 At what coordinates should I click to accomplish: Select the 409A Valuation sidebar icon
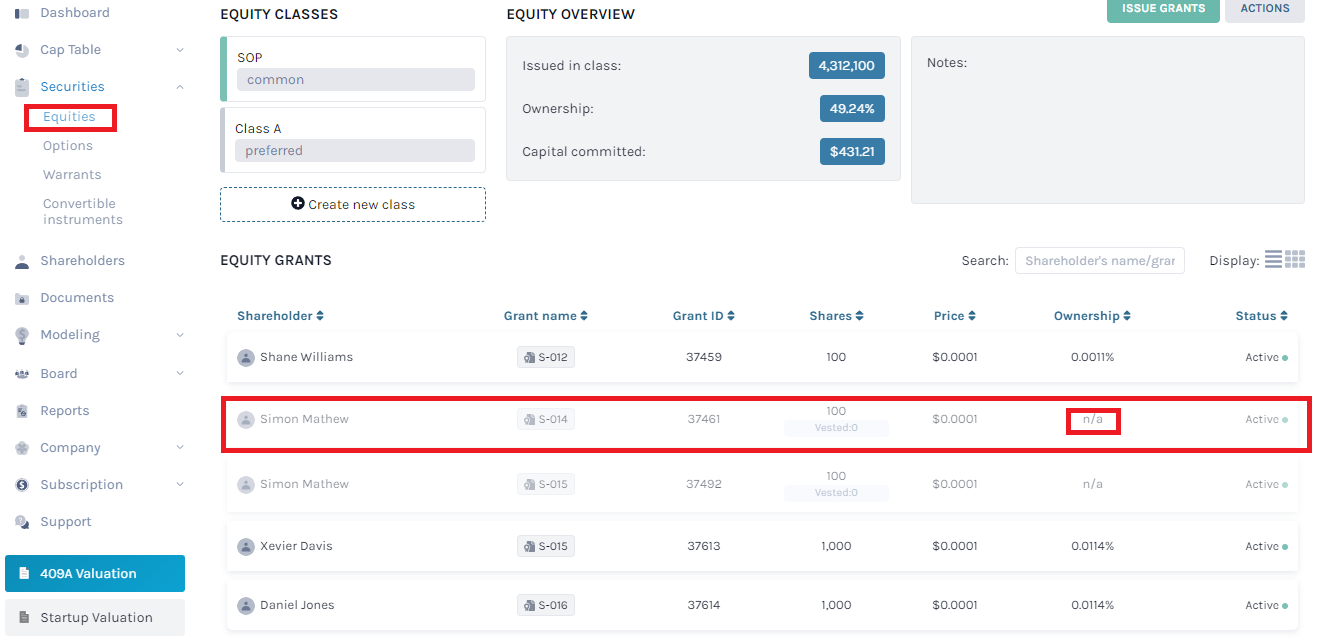coord(23,573)
